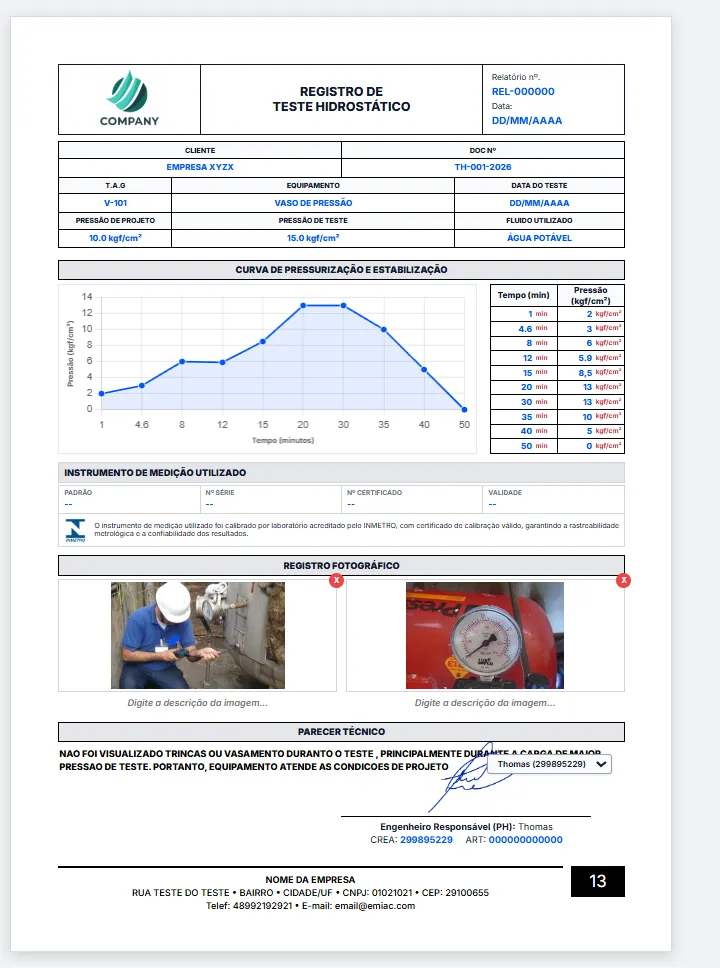The image size is (720, 968).
Task: Click the CURVA DE PRESSURIZAÇÃO E ESTABILIZAÇÃO header
Action: 341,270
